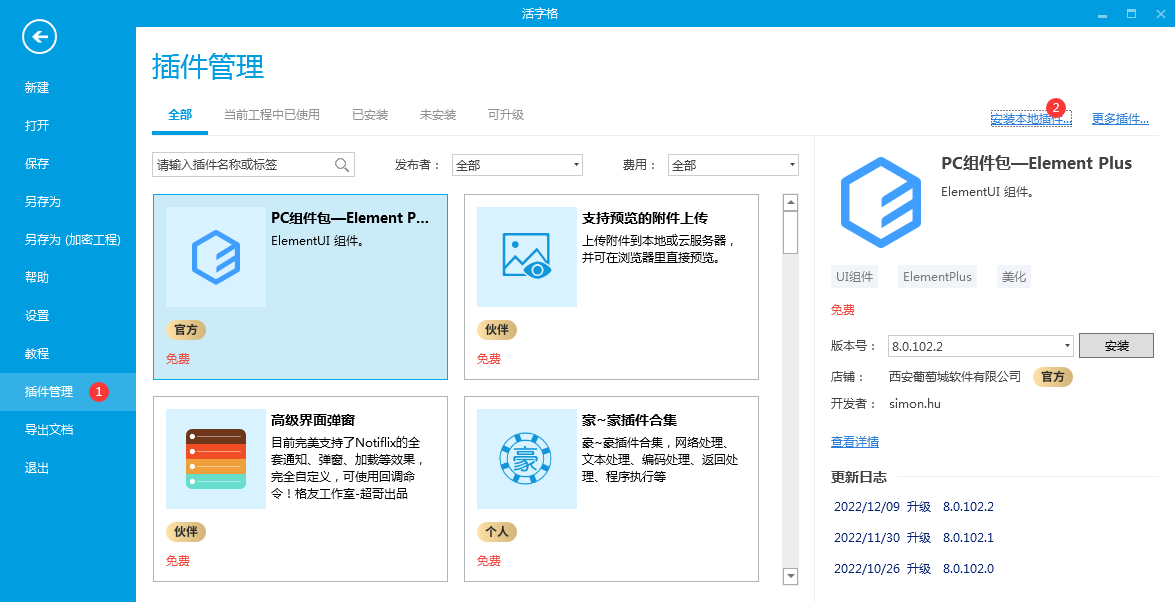The width and height of the screenshot is (1175, 602).
Task: Select the PC组件包—Element Plus plugin card title
Action: [351, 218]
